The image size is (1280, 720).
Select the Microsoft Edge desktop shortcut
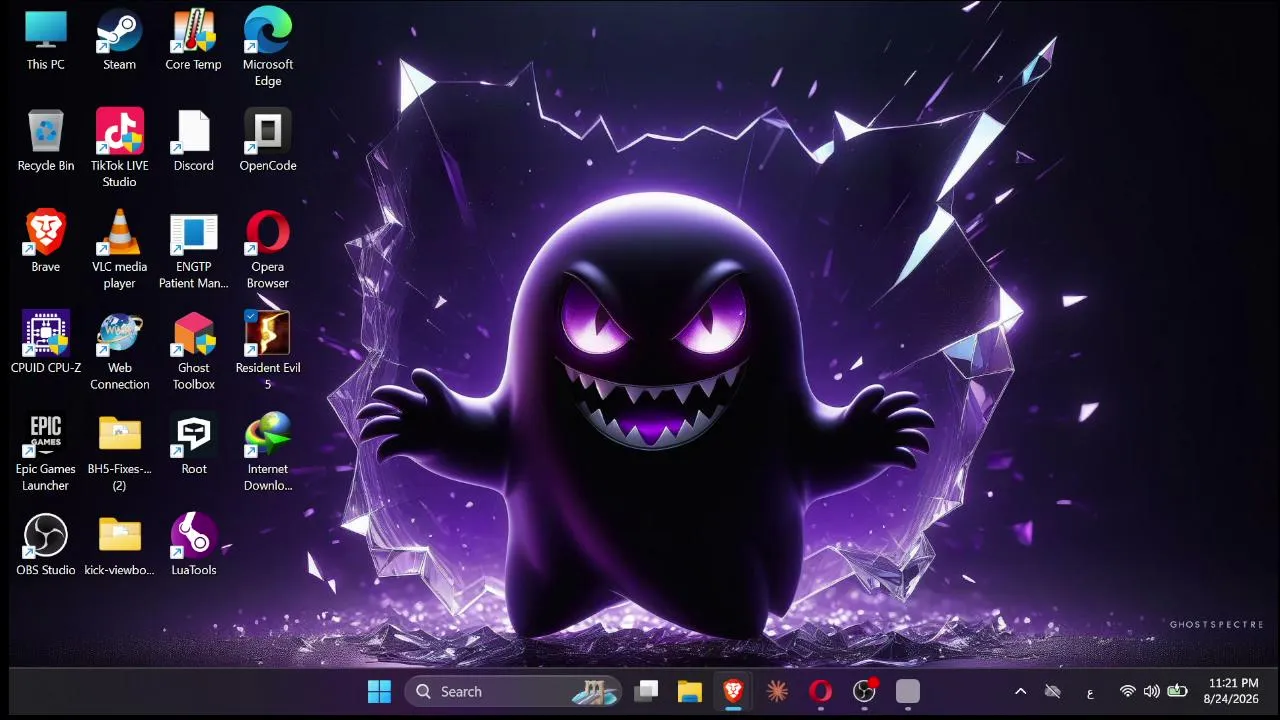click(268, 48)
